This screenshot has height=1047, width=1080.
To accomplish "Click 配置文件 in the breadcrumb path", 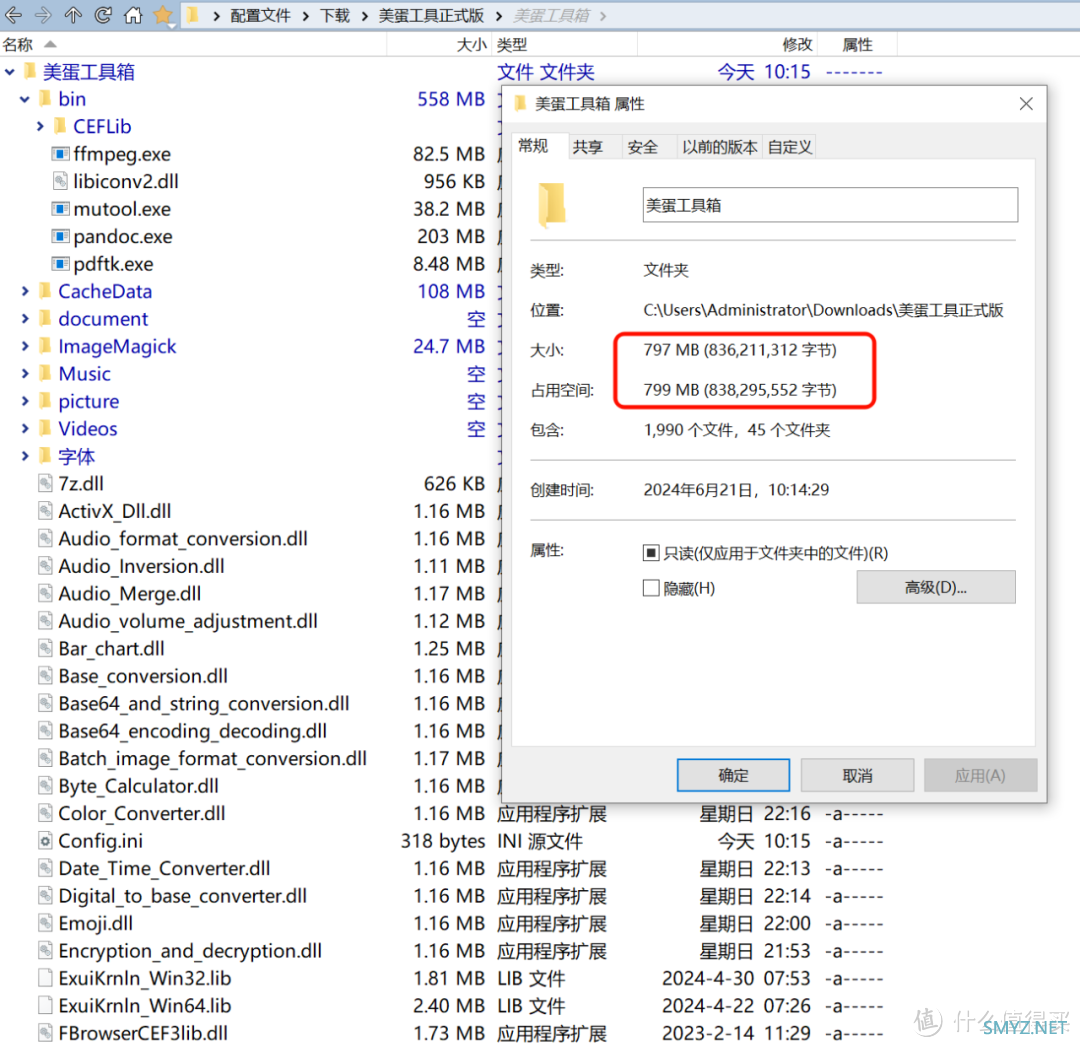I will (260, 15).
